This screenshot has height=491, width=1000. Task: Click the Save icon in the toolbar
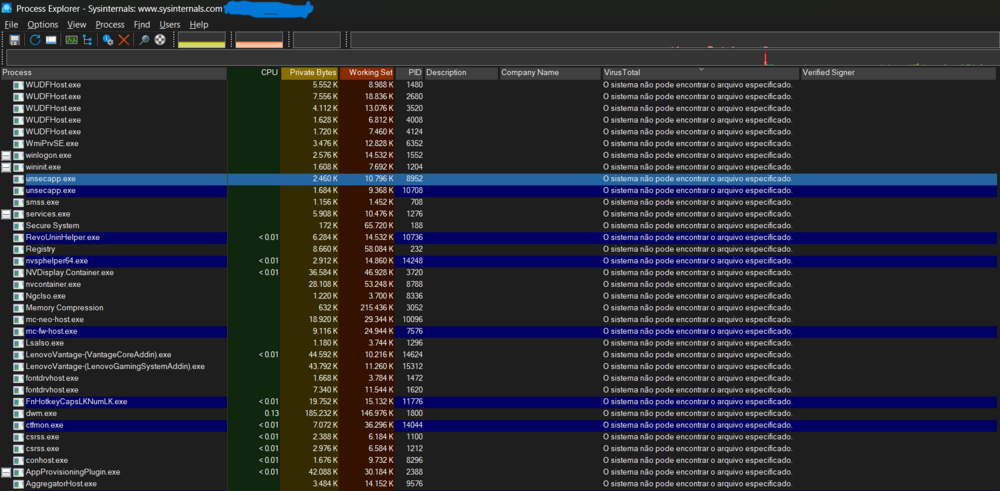click(x=15, y=40)
